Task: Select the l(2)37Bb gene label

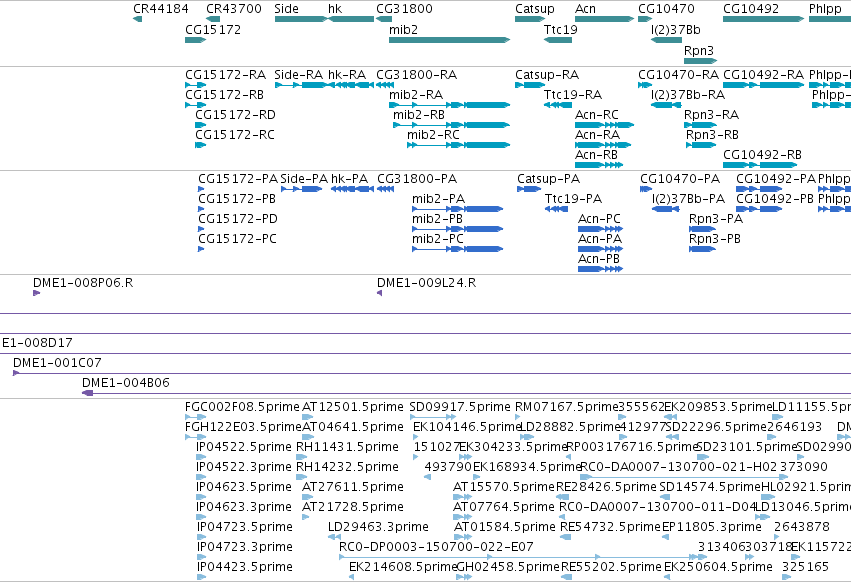Action: coord(676,30)
